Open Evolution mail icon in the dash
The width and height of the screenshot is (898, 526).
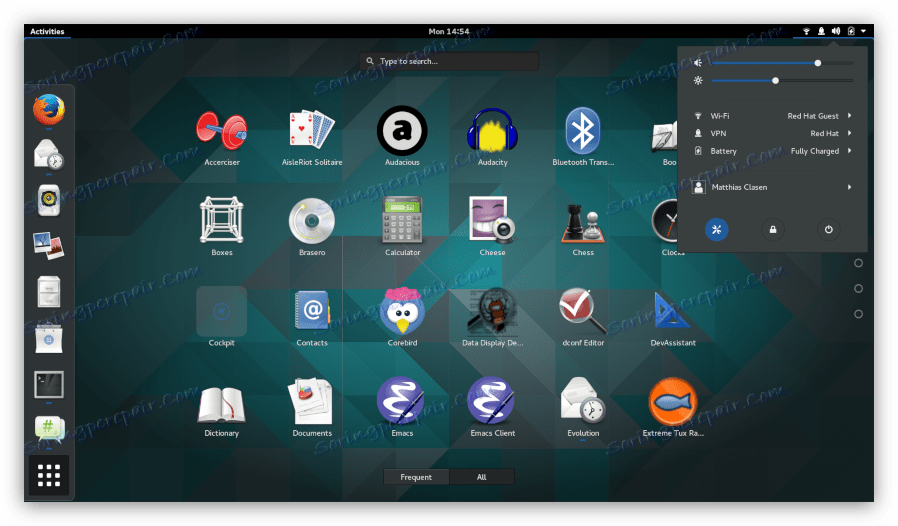click(x=49, y=154)
